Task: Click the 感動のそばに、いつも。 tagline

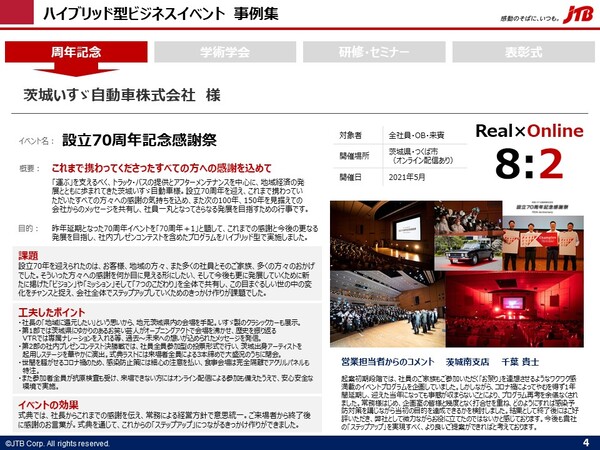Action: click(x=530, y=18)
